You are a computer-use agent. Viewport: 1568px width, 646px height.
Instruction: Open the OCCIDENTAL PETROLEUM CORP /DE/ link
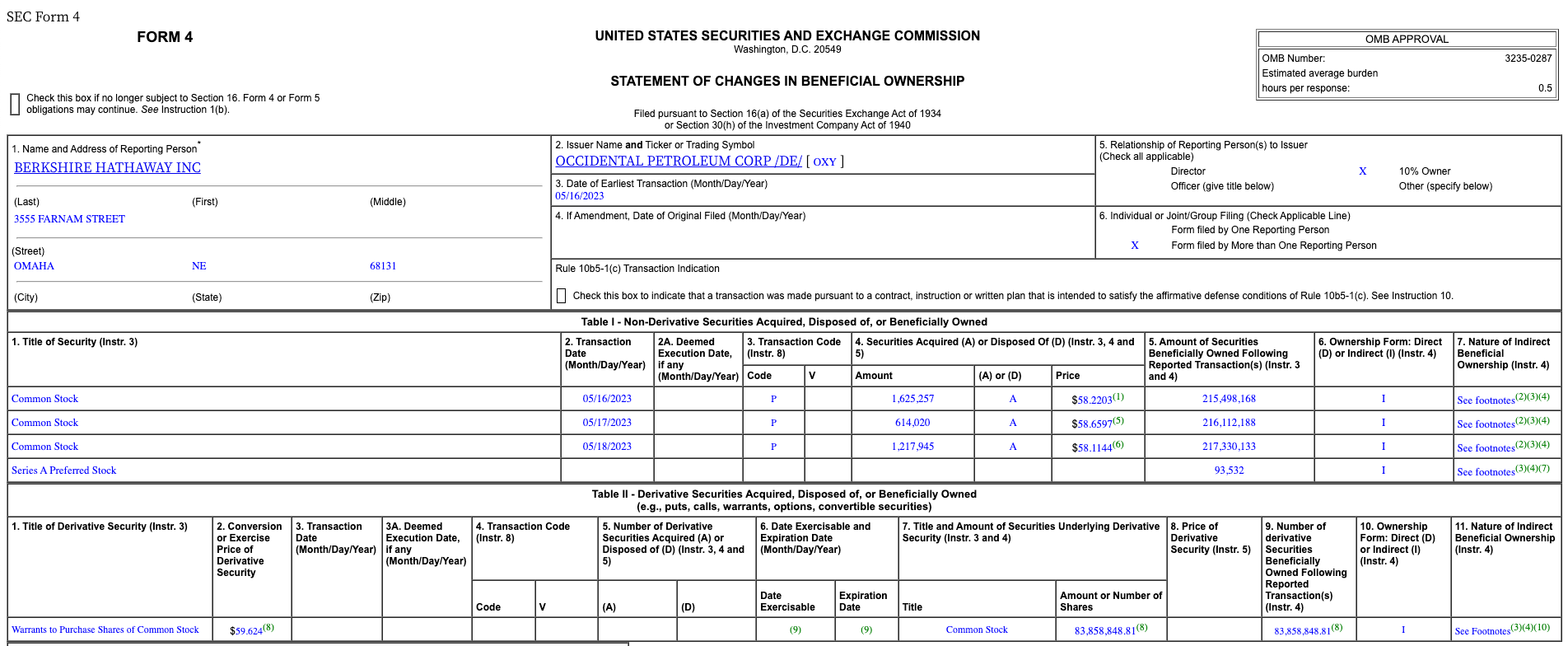[x=679, y=161]
